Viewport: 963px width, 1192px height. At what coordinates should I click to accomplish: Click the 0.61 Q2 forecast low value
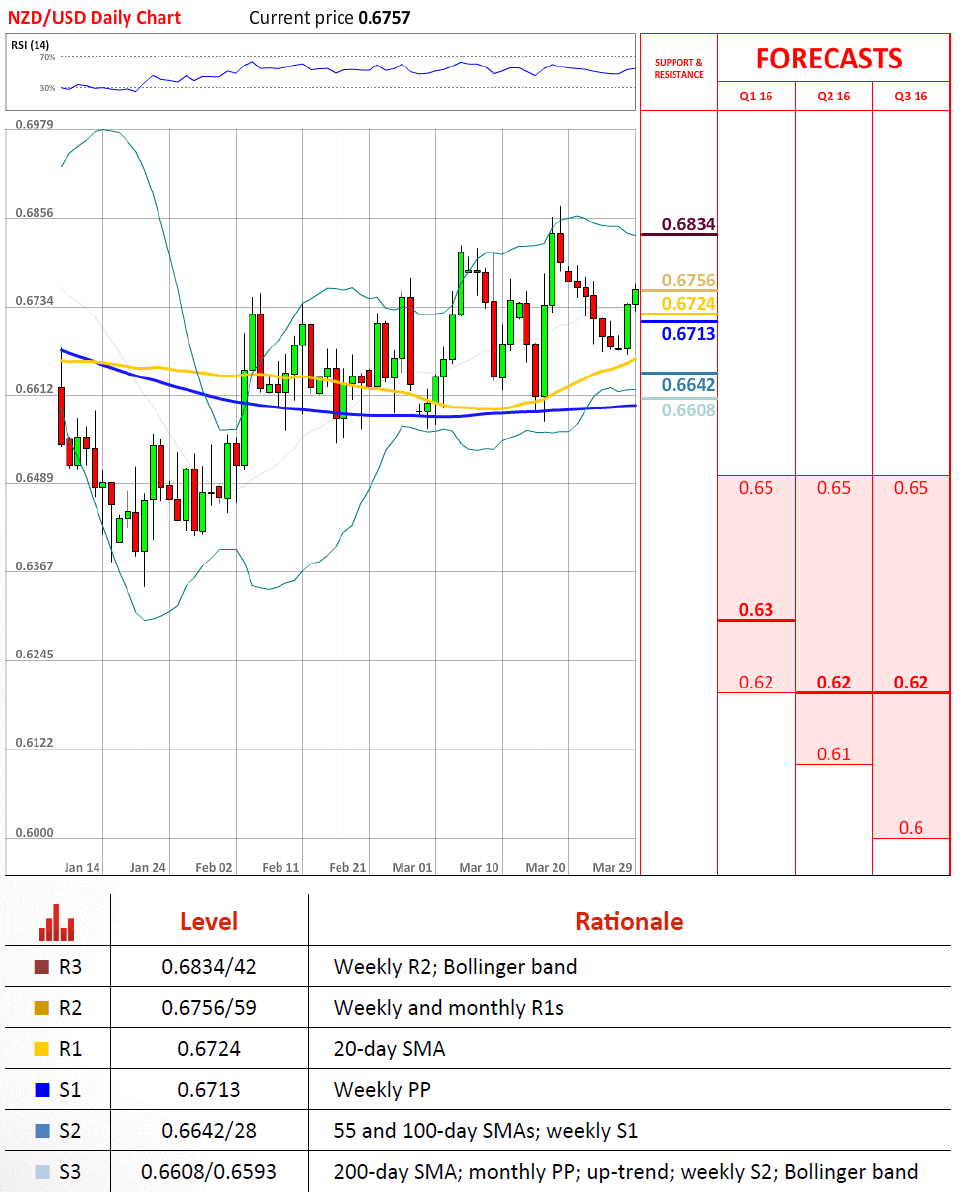834,754
